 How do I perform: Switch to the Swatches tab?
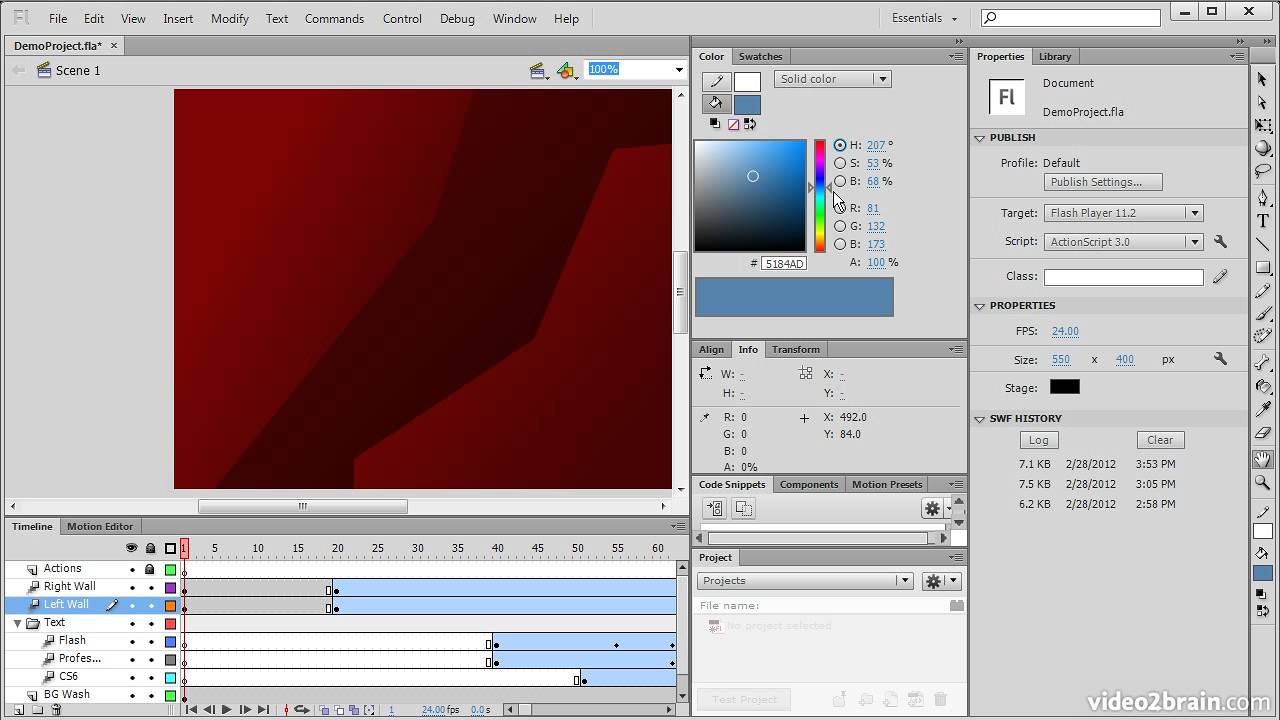[760, 57]
